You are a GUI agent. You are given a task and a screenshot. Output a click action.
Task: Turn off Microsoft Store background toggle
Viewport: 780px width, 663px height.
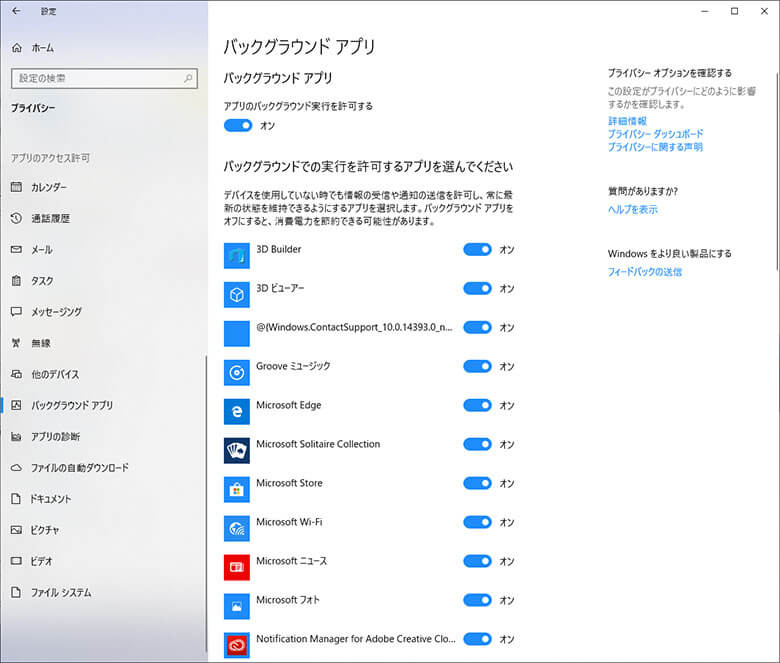pyautogui.click(x=478, y=483)
